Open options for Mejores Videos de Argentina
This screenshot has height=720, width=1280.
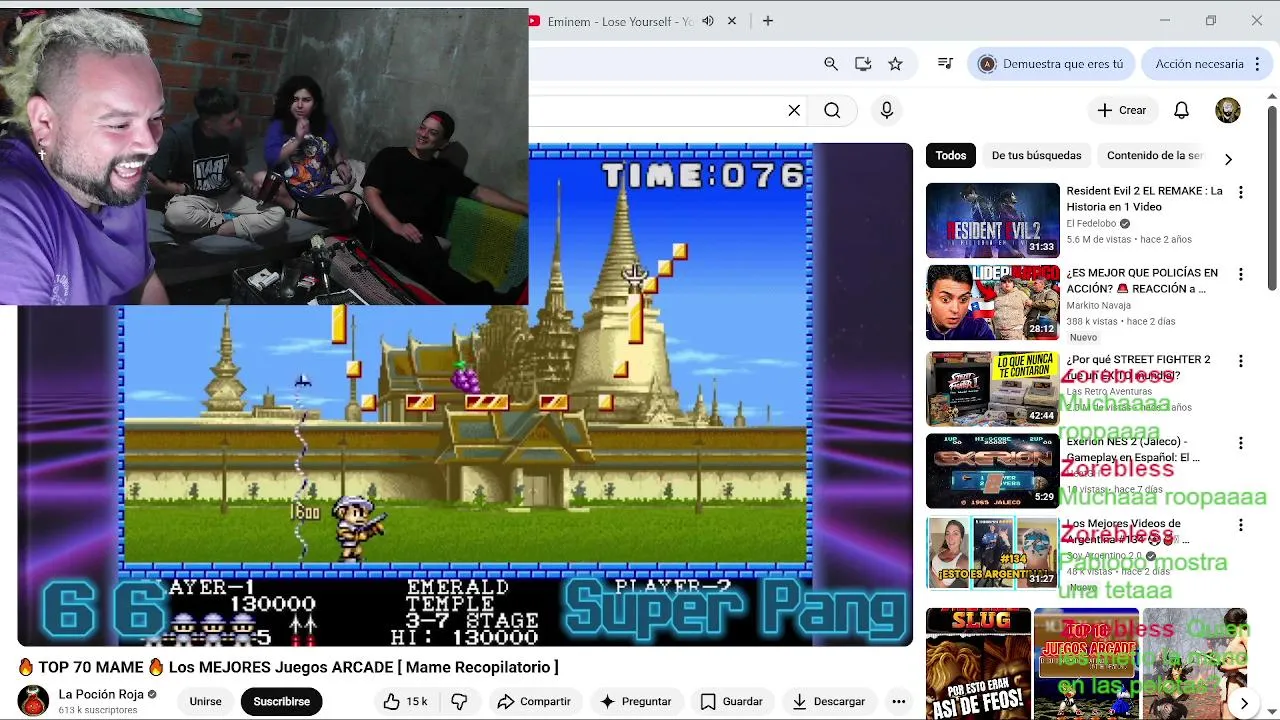1240,525
